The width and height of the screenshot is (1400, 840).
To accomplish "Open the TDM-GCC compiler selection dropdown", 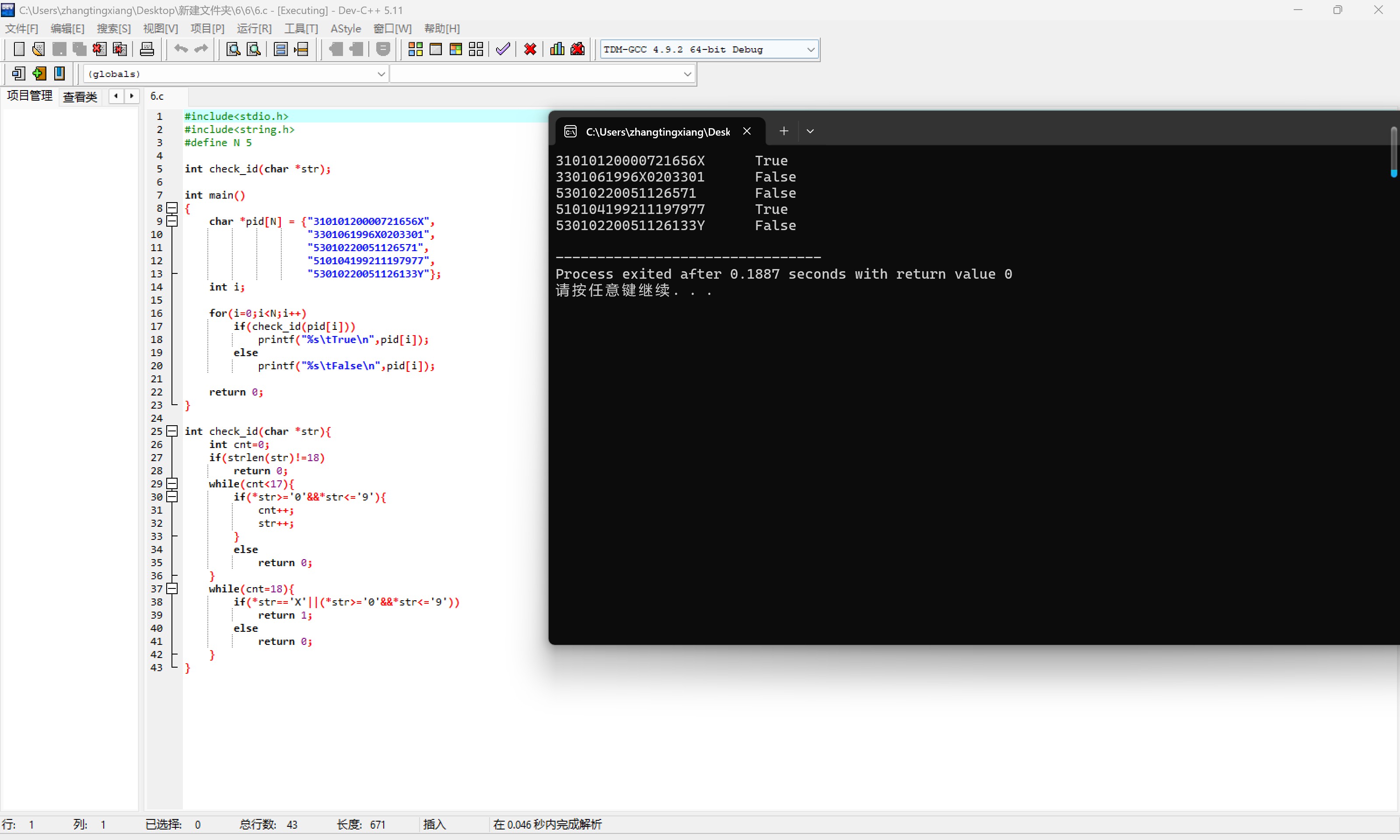I will [x=810, y=50].
